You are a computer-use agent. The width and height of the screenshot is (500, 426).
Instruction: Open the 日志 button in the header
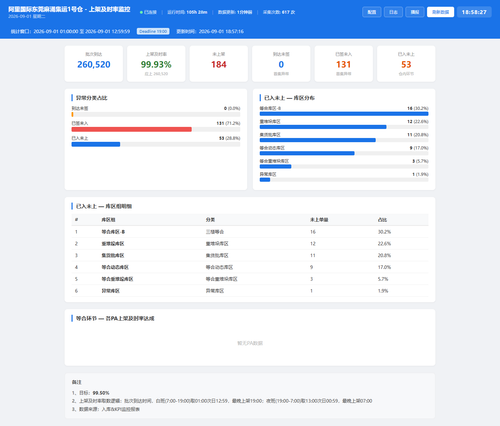point(393,12)
